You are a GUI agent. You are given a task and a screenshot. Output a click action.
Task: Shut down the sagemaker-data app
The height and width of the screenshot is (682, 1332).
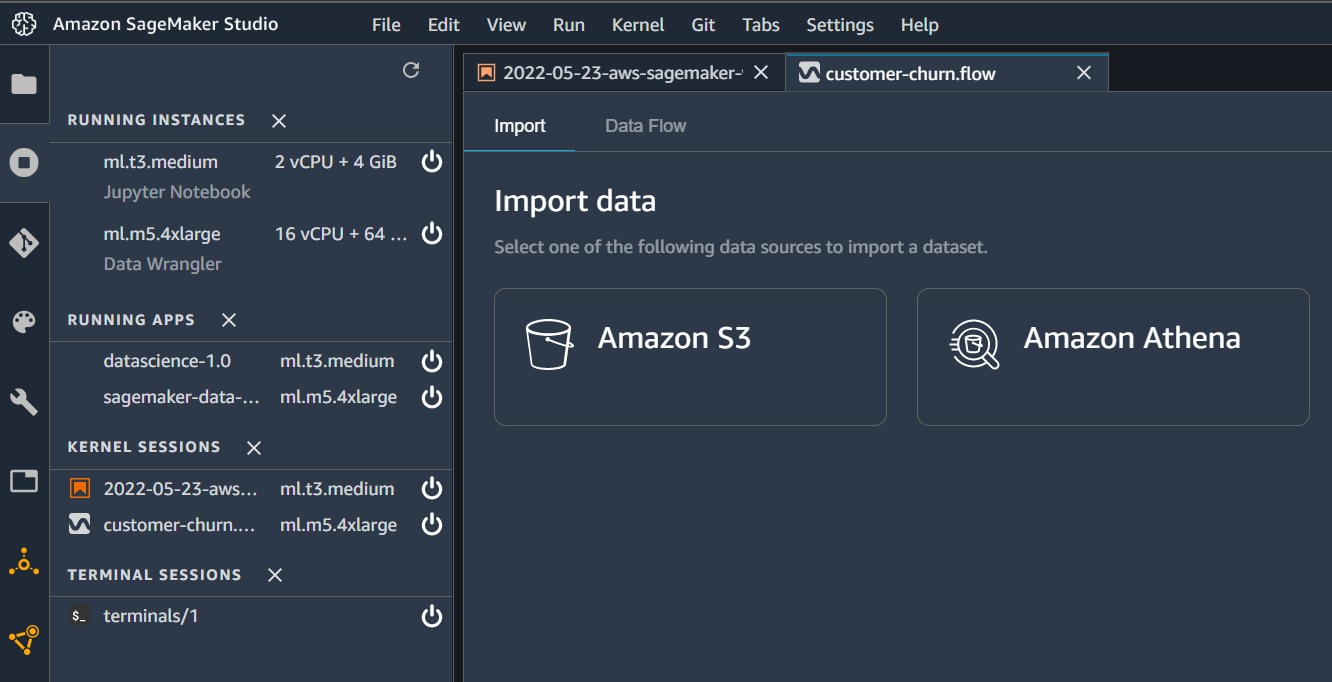tap(432, 397)
